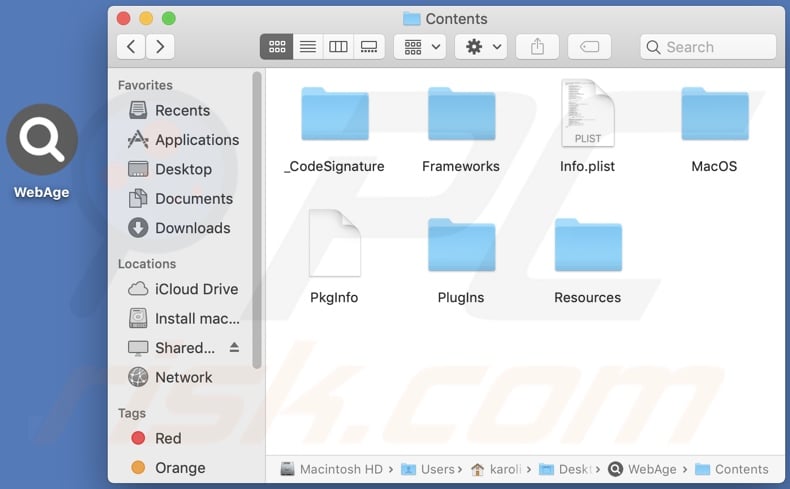Click the karoli home folder in path bar
The width and height of the screenshot is (790, 489).
click(496, 469)
